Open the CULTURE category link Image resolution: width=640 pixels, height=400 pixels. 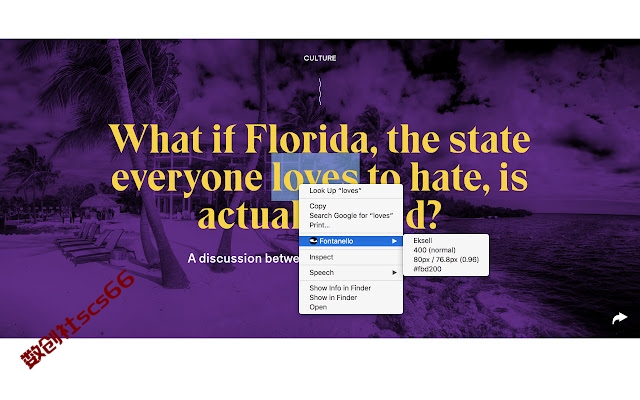tap(320, 58)
